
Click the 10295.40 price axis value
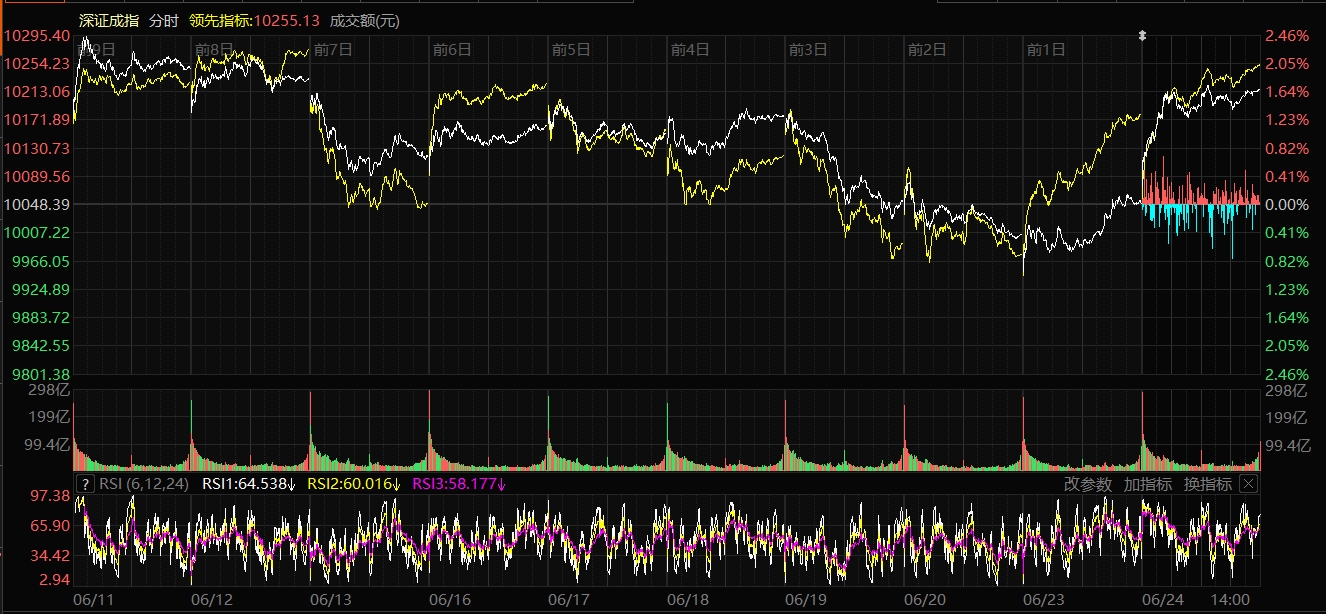tap(37, 35)
